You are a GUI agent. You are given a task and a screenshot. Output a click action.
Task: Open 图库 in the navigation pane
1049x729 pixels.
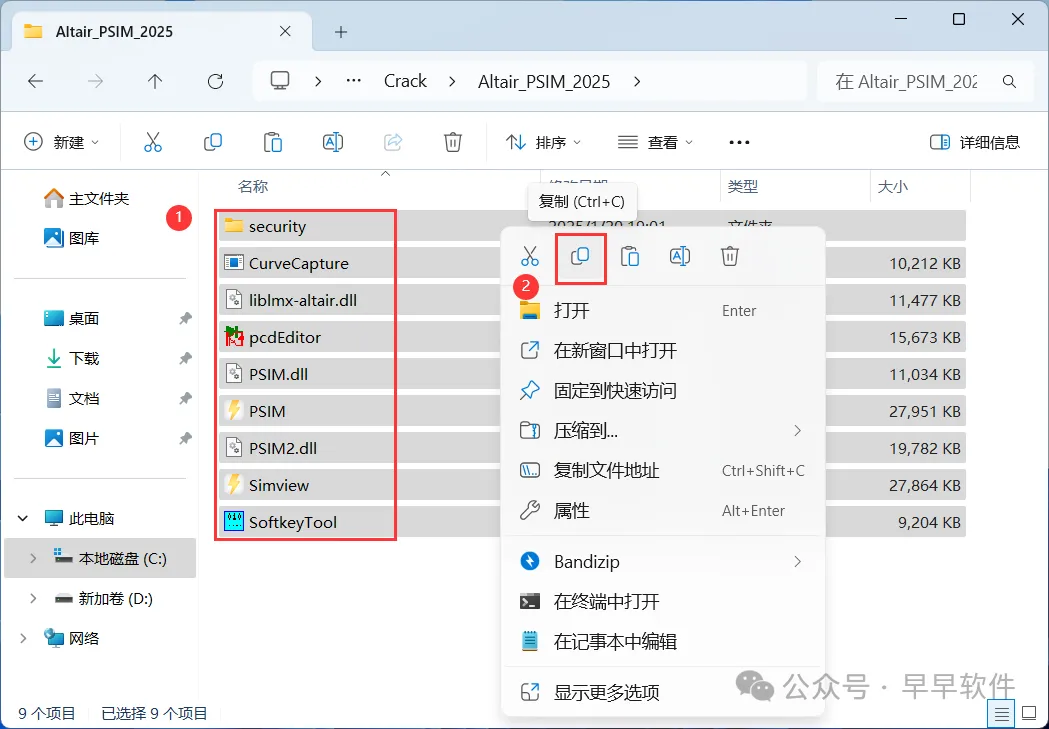72,238
